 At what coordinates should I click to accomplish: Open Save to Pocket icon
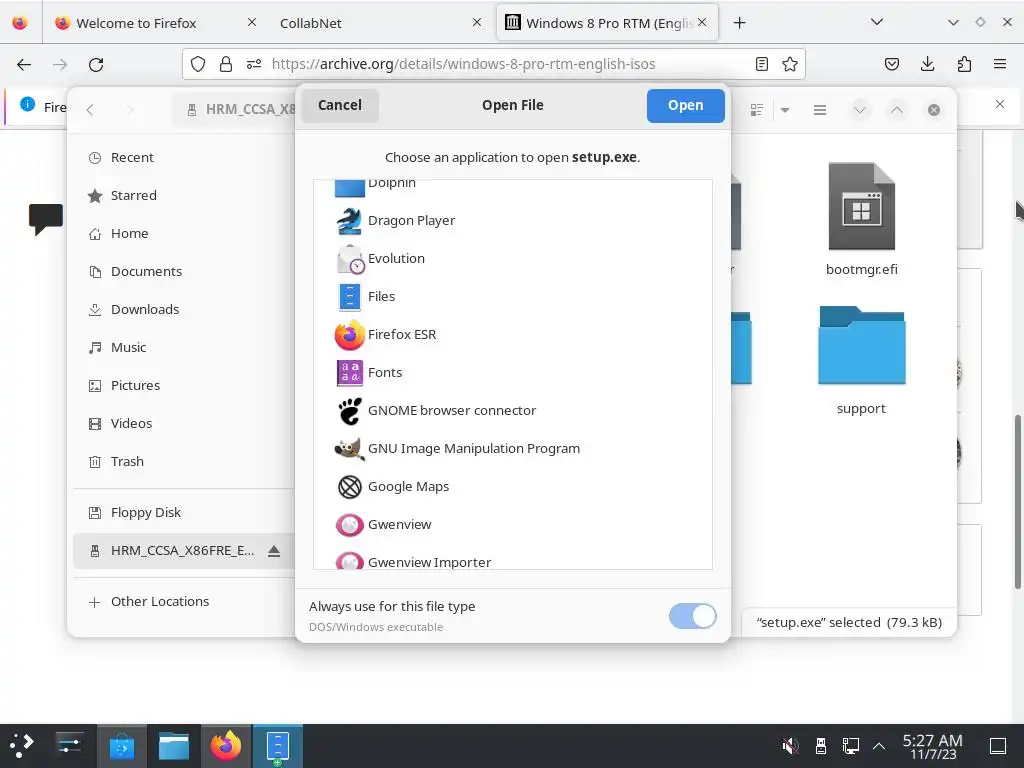pos(891,64)
